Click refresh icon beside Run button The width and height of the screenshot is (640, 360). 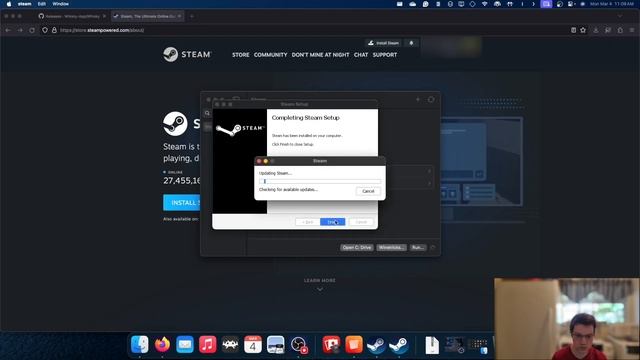433,247
